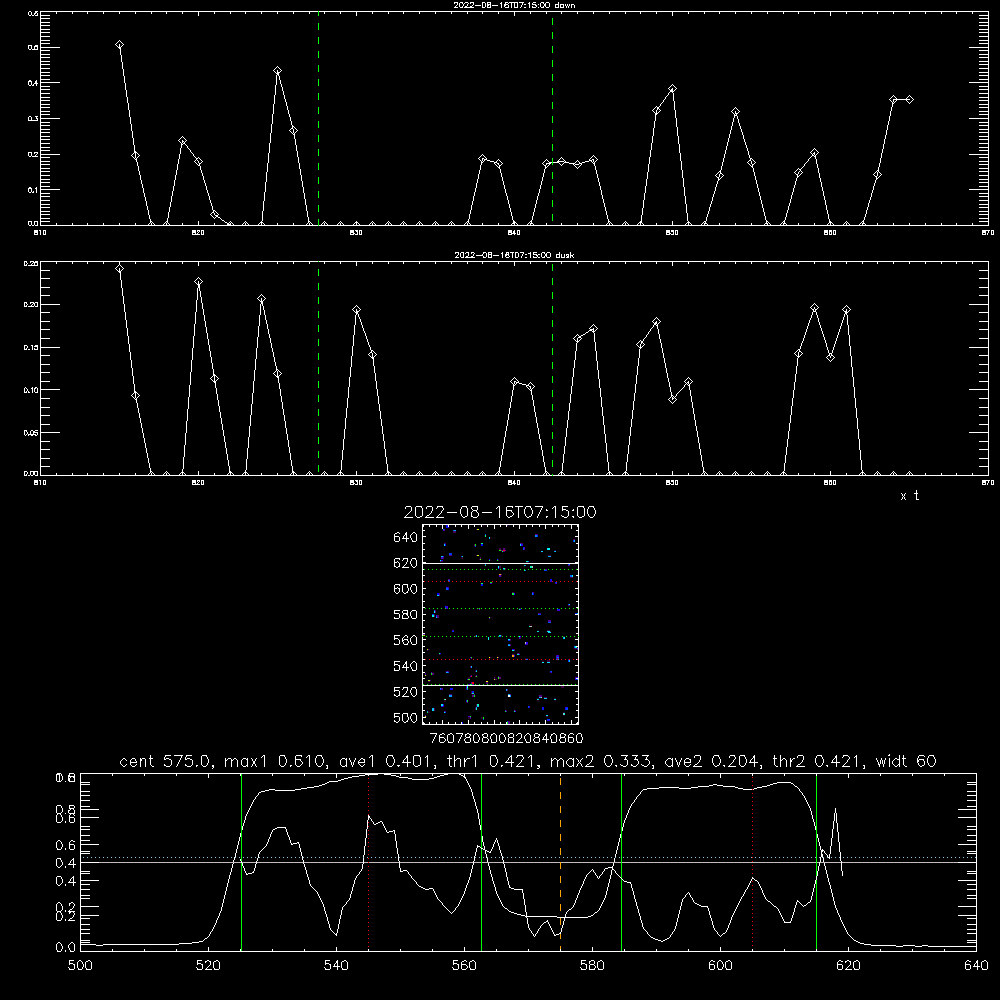Click the "760780800820840860" x-axis labels under small image
The image size is (1000, 1000).
506,739
